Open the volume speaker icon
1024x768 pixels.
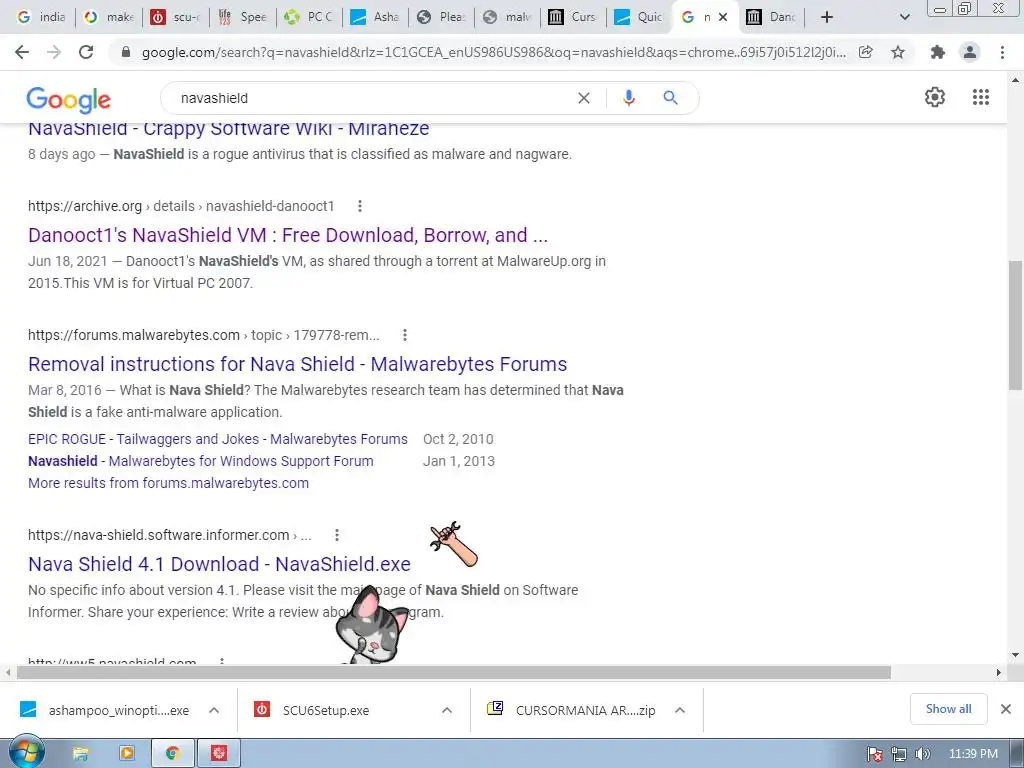[923, 754]
